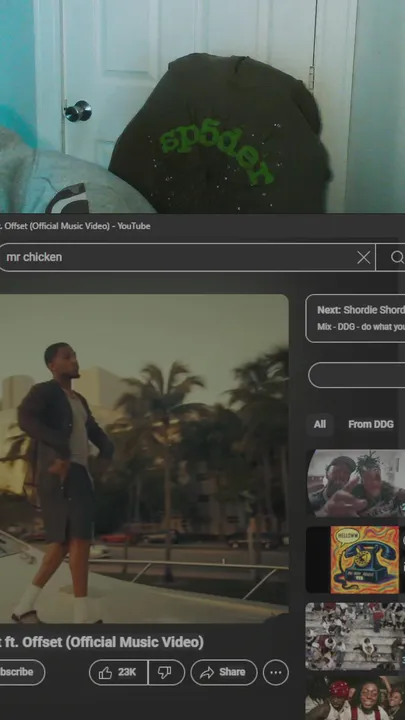Open the blue telephone artwork video

point(356,559)
